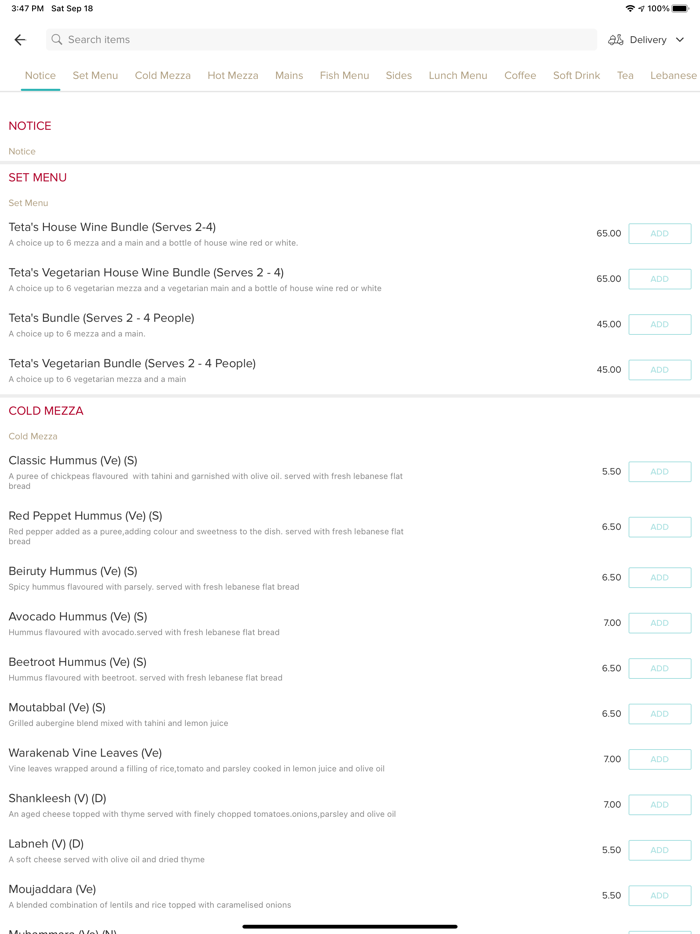Image resolution: width=700 pixels, height=934 pixels.
Task: Click the Search items field
Action: click(x=320, y=40)
